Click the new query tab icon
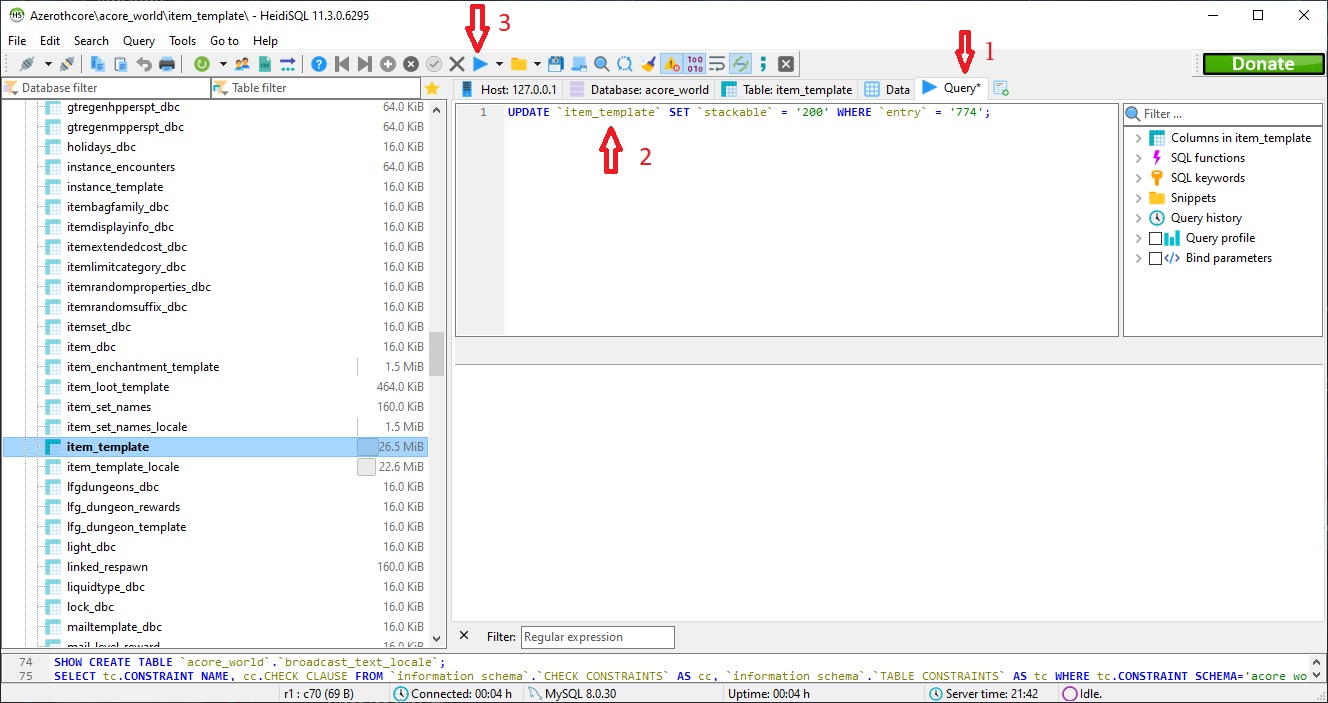 (x=1001, y=89)
